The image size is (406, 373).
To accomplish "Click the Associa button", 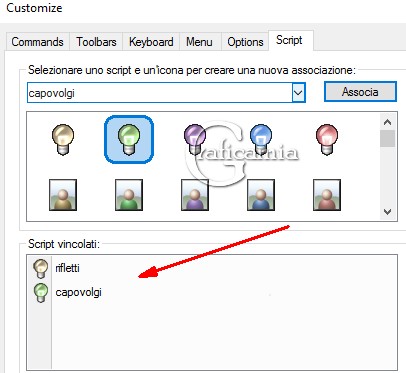I will click(360, 92).
